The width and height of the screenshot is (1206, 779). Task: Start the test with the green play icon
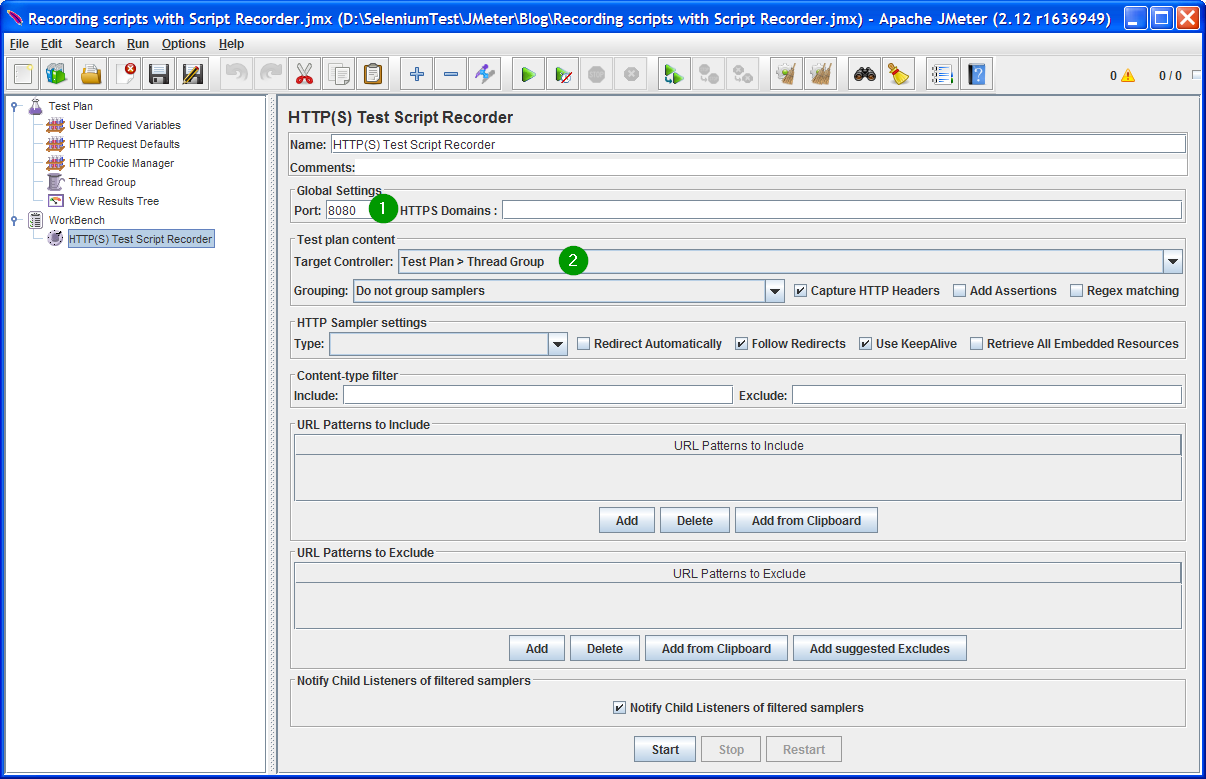pos(528,73)
